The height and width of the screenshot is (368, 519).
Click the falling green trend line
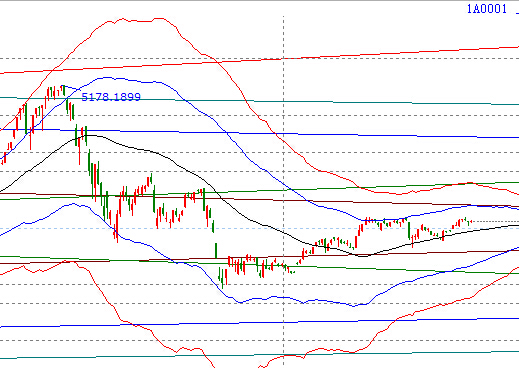[259, 265]
